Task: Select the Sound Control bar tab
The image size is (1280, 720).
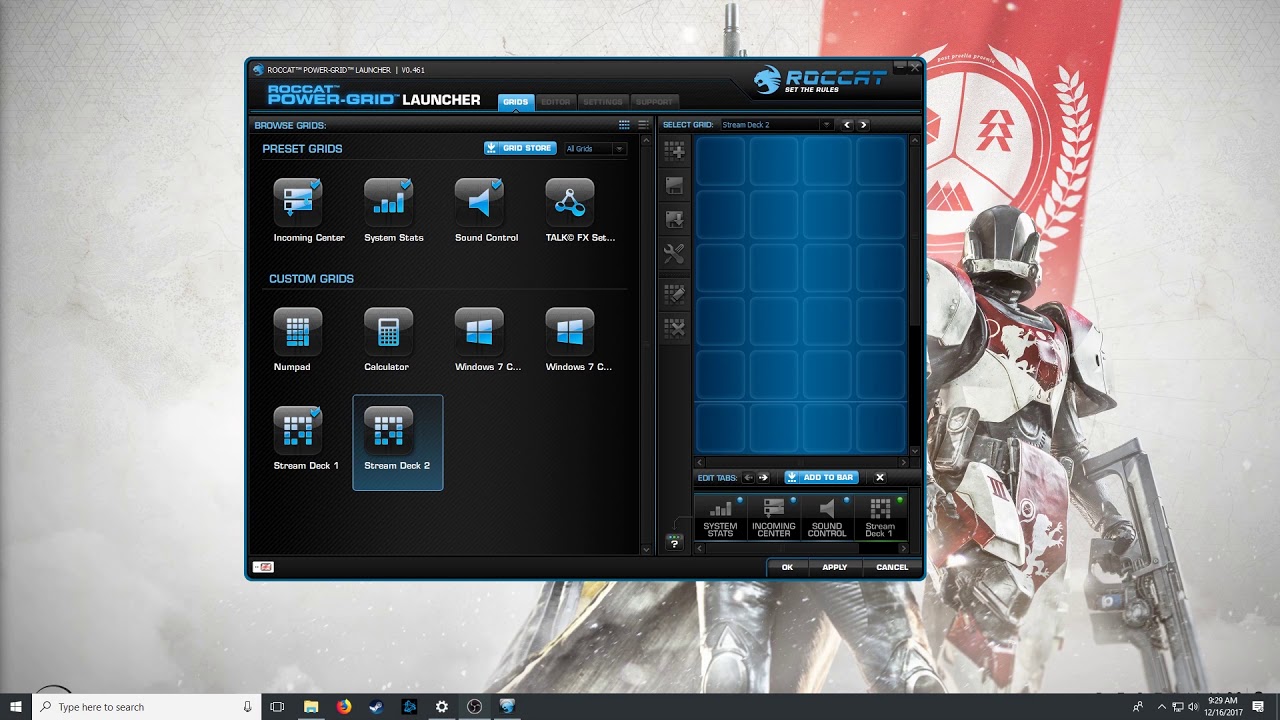Action: 827,517
